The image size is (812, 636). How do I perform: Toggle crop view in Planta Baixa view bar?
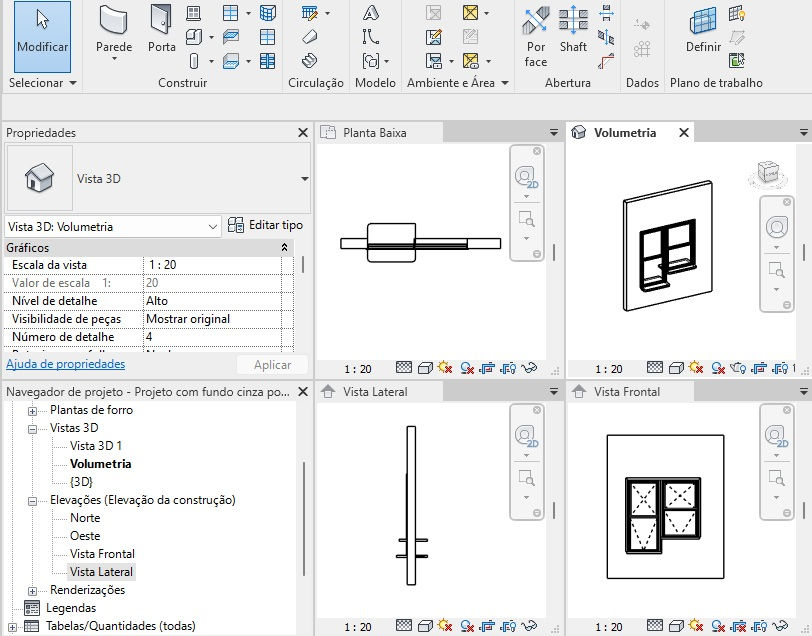click(487, 368)
